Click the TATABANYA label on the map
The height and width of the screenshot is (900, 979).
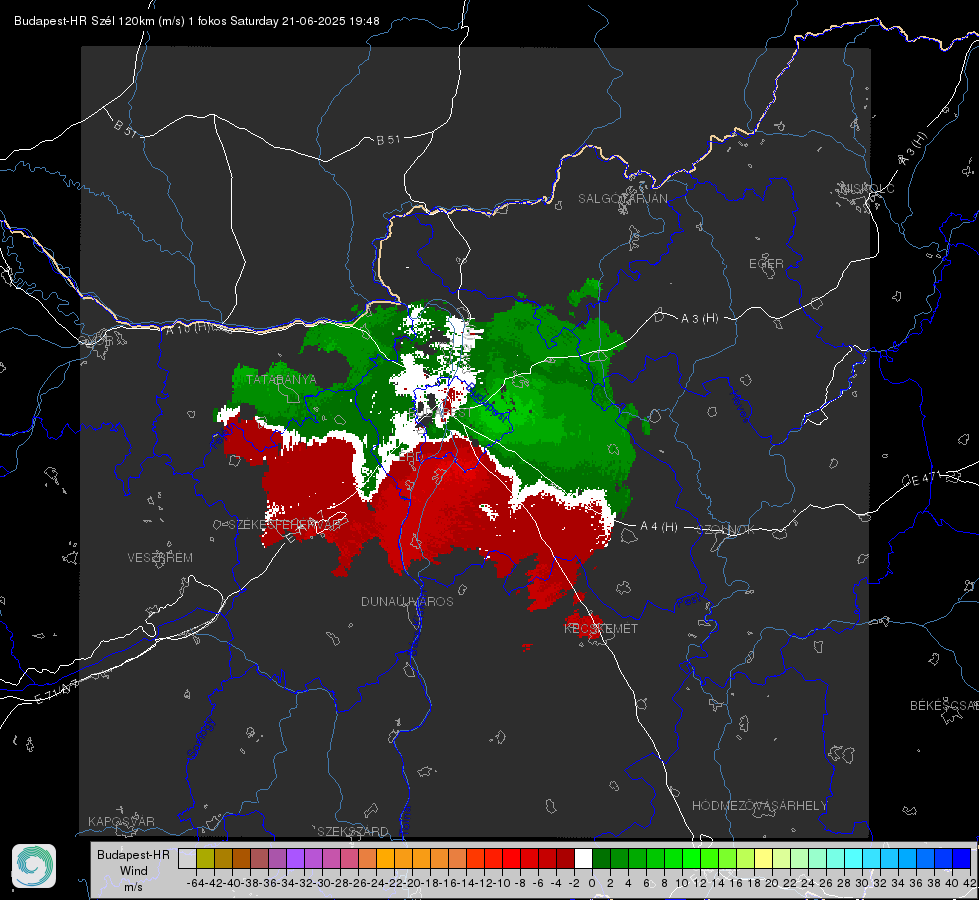point(281,379)
